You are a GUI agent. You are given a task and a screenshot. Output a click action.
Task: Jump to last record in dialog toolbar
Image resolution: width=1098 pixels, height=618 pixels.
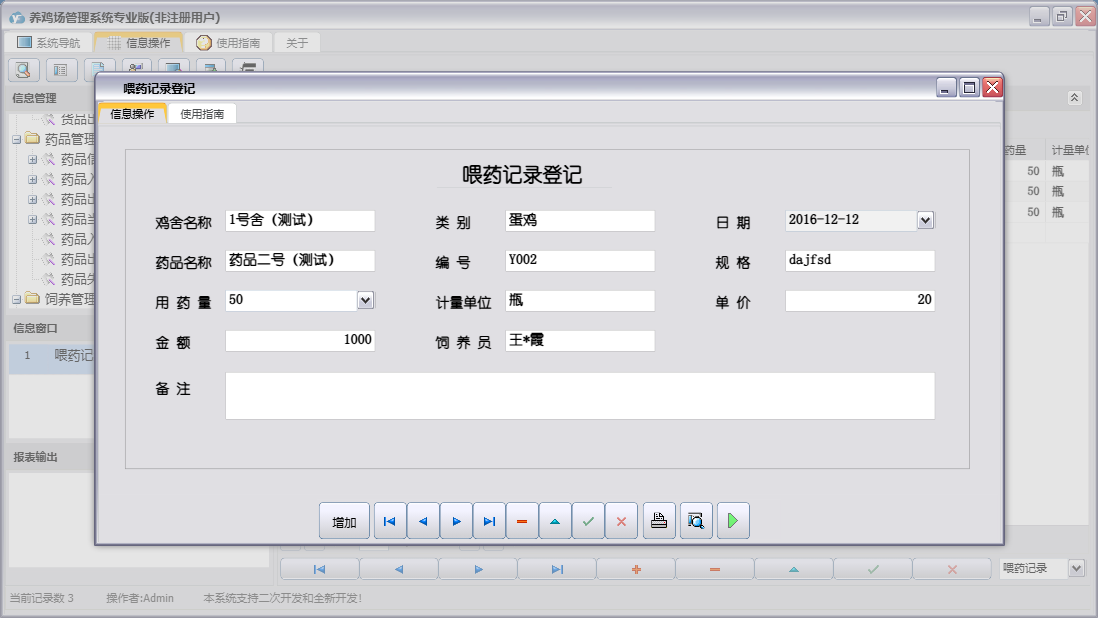click(489, 521)
